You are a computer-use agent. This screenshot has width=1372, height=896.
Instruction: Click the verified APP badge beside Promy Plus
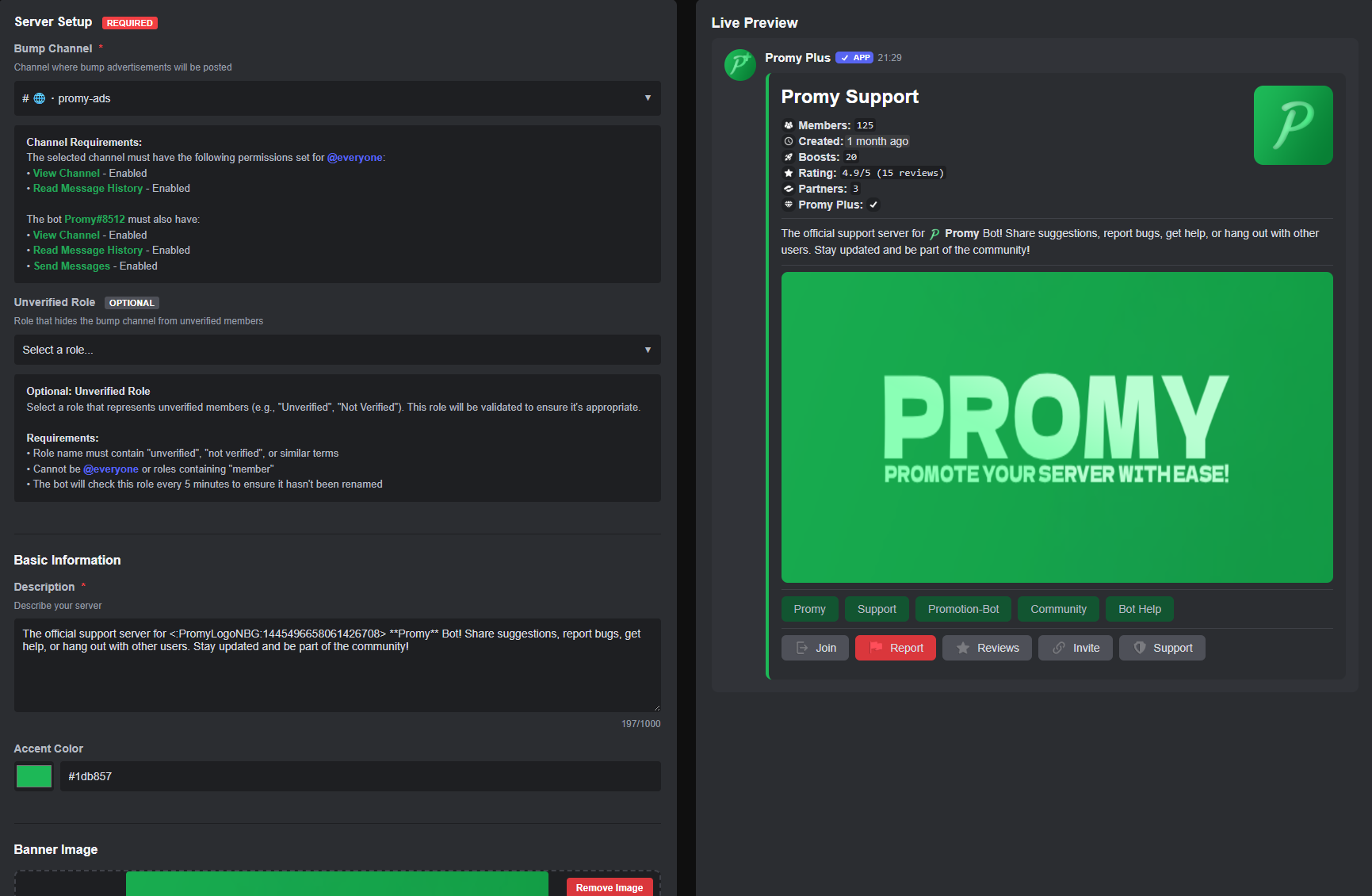pyautogui.click(x=854, y=57)
